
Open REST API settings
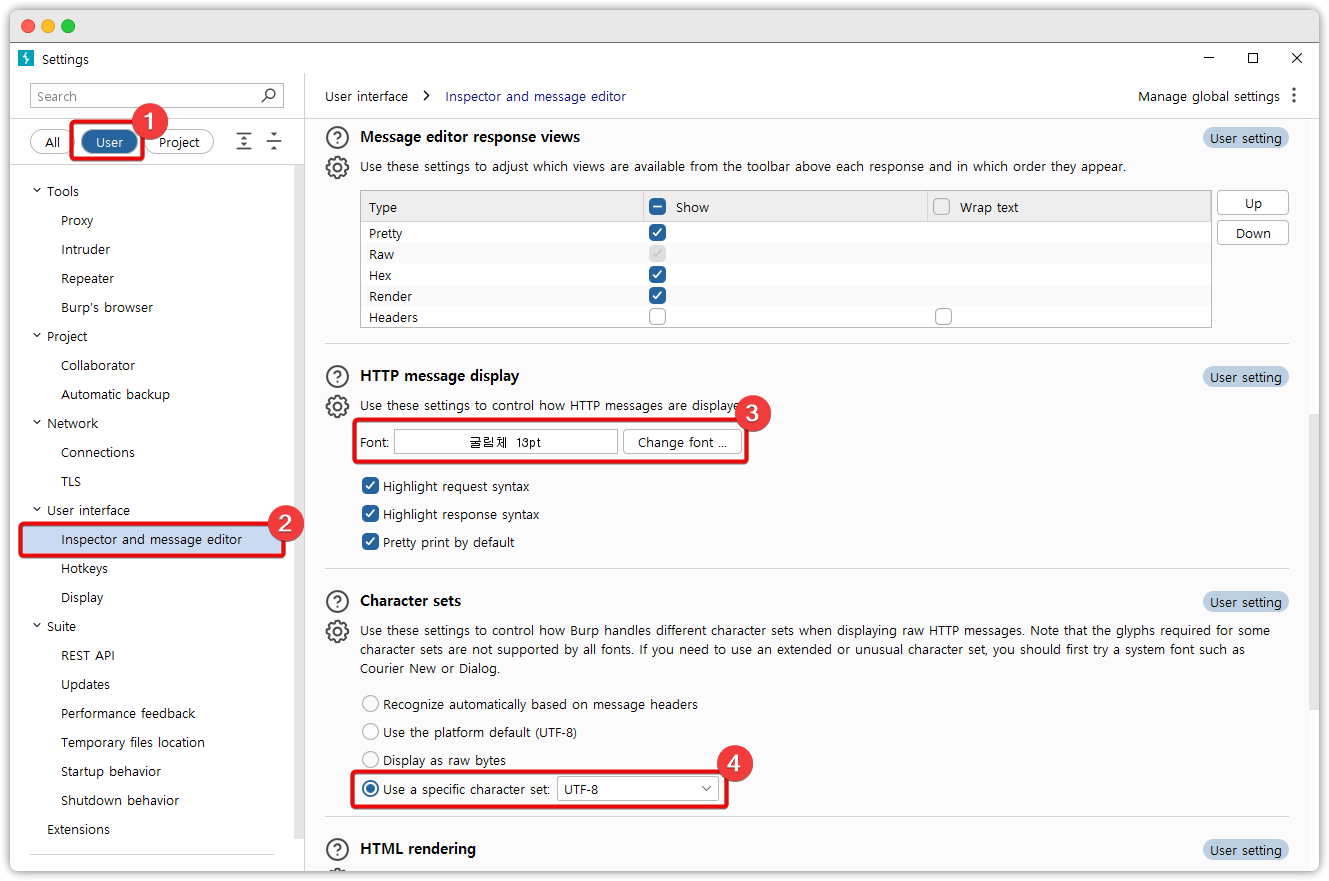tap(88, 655)
